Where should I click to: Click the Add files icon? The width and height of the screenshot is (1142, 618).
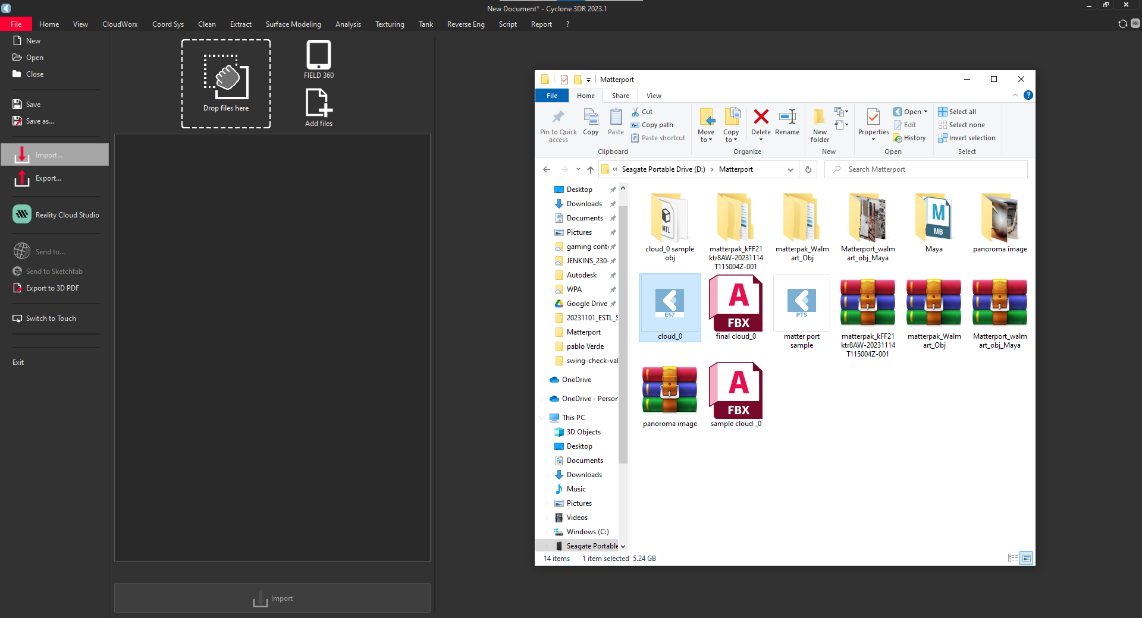click(x=318, y=103)
